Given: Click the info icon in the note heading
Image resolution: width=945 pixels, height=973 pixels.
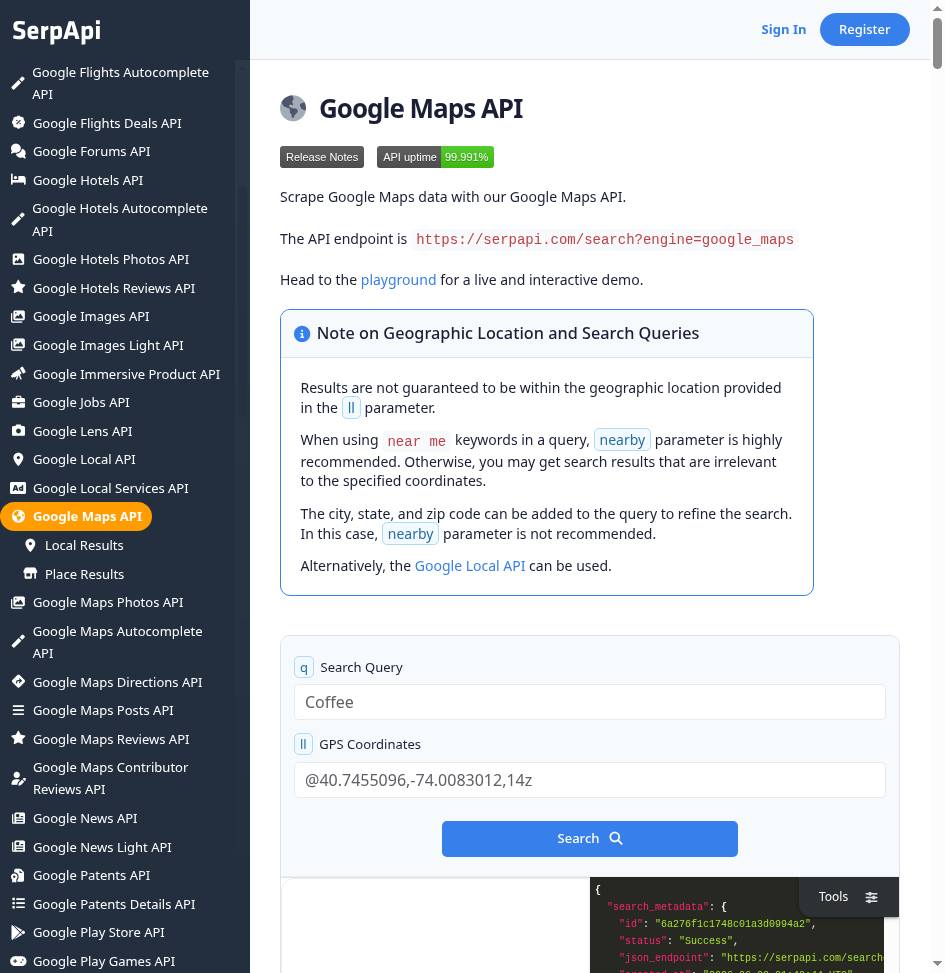Looking at the screenshot, I should coord(302,334).
